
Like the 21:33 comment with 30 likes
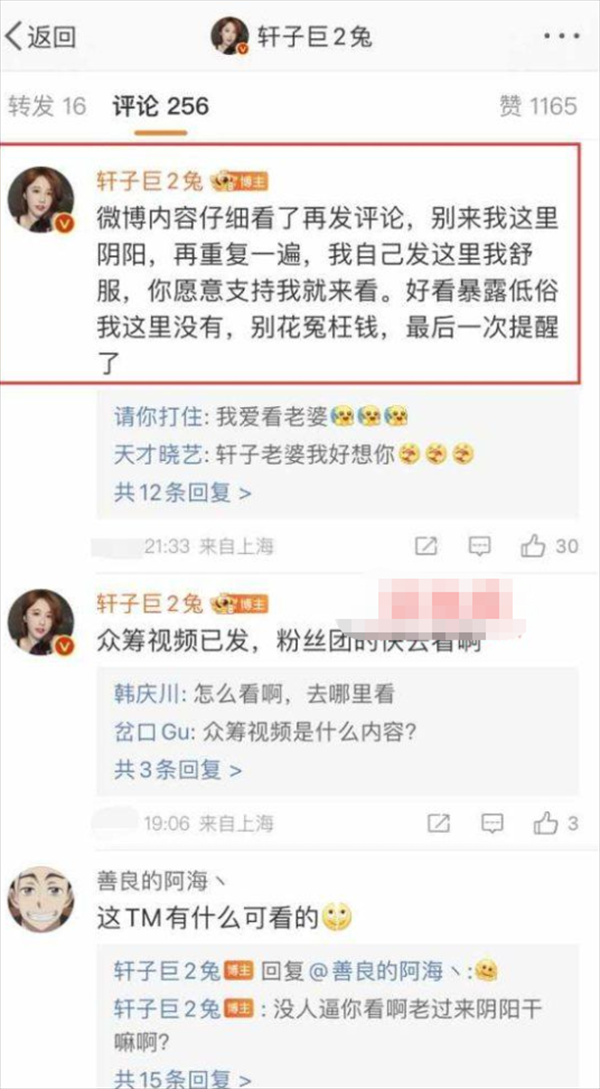pyautogui.click(x=549, y=546)
